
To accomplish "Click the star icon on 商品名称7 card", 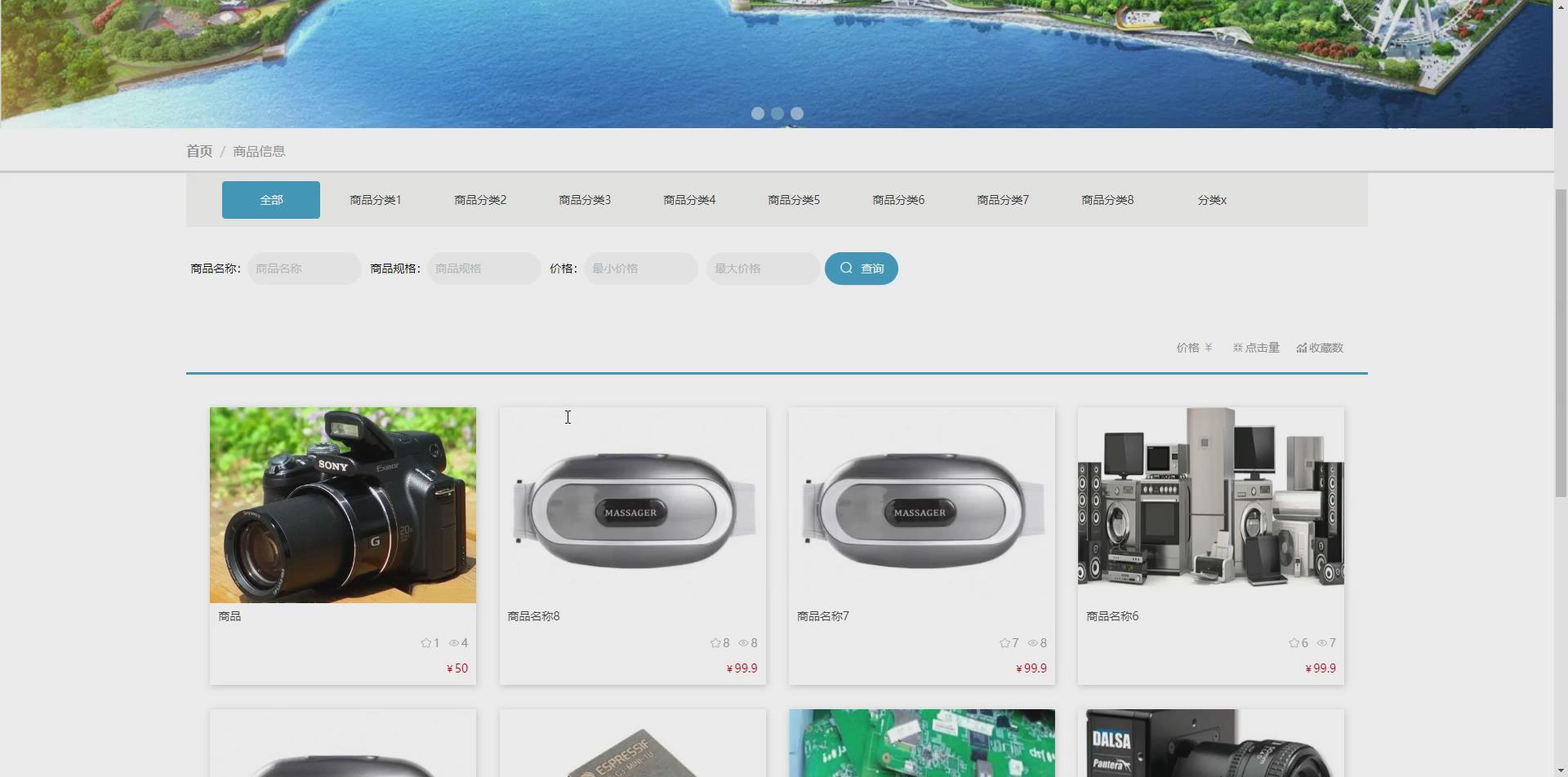I will 1004,643.
